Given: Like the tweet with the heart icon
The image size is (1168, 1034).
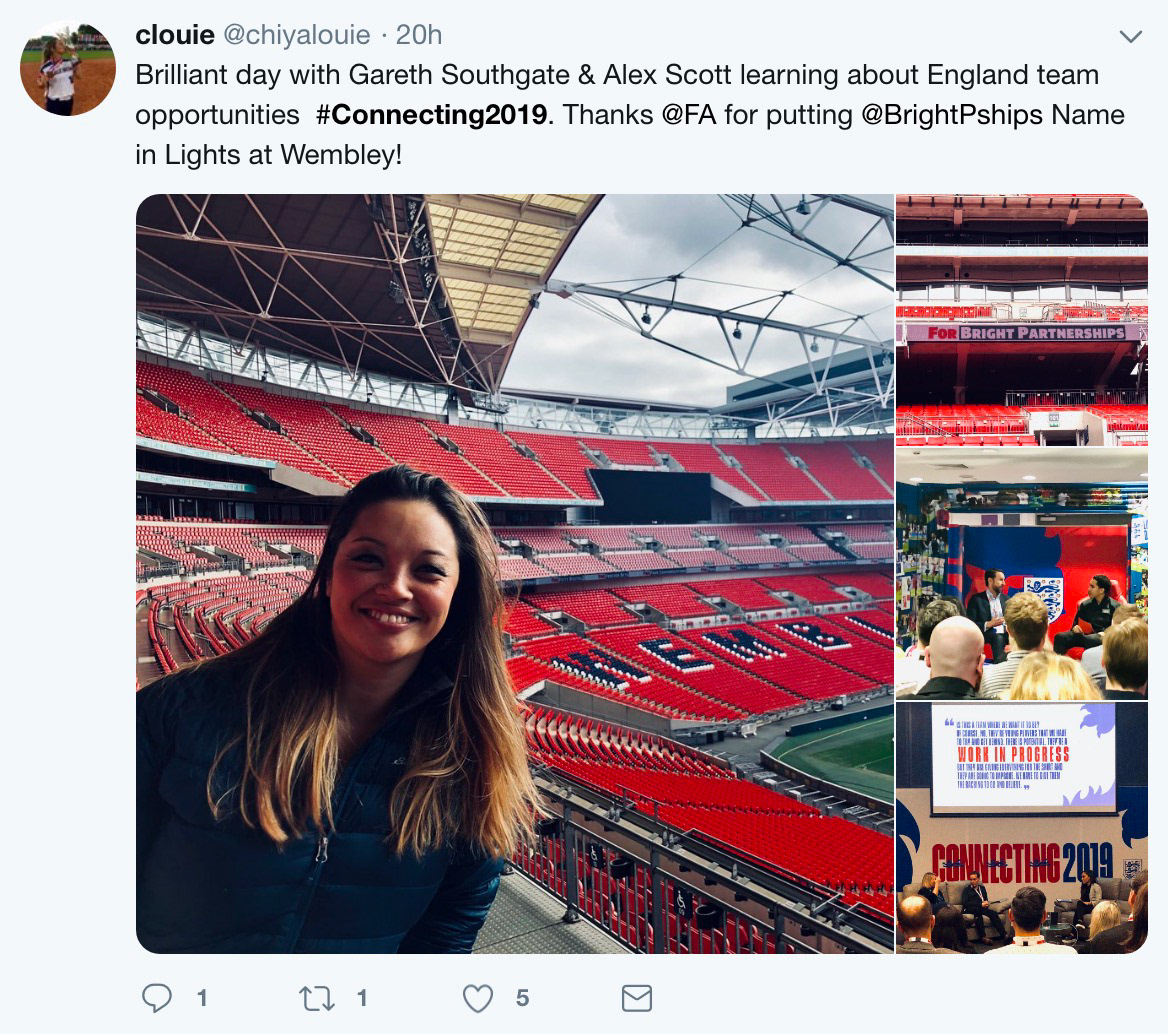Looking at the screenshot, I should [479, 997].
